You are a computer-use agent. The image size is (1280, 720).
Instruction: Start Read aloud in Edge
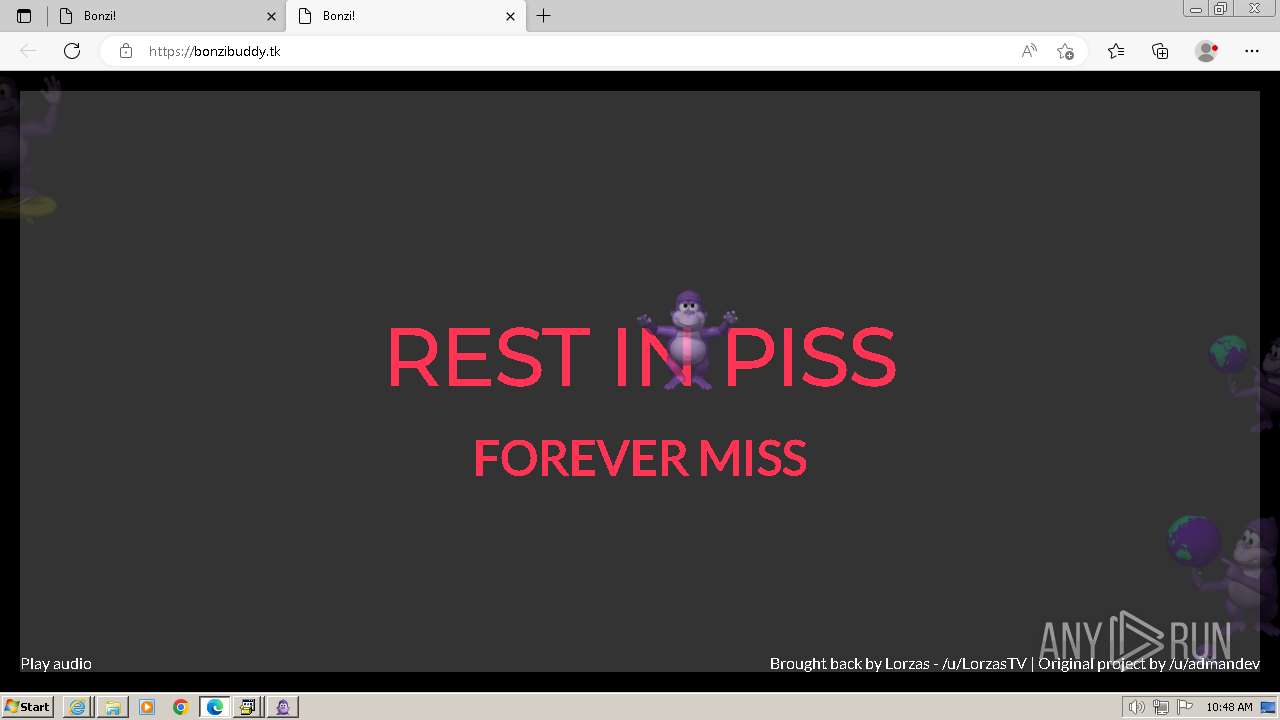click(x=1029, y=51)
